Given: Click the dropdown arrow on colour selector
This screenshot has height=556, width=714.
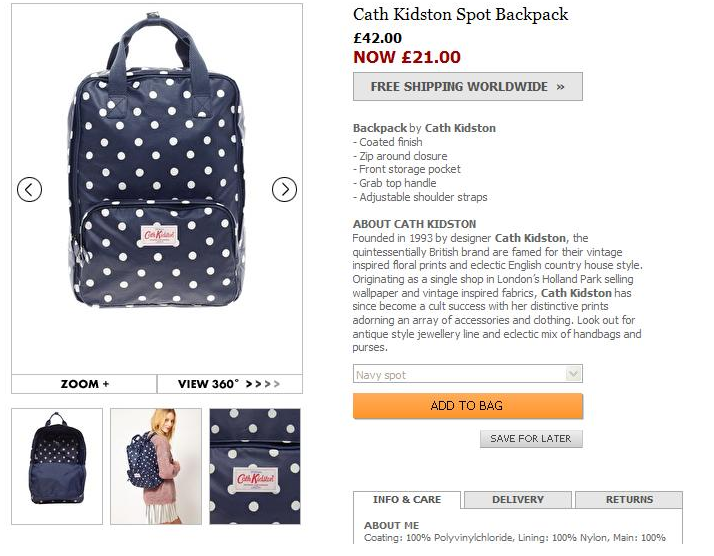Looking at the screenshot, I should pos(573,375).
